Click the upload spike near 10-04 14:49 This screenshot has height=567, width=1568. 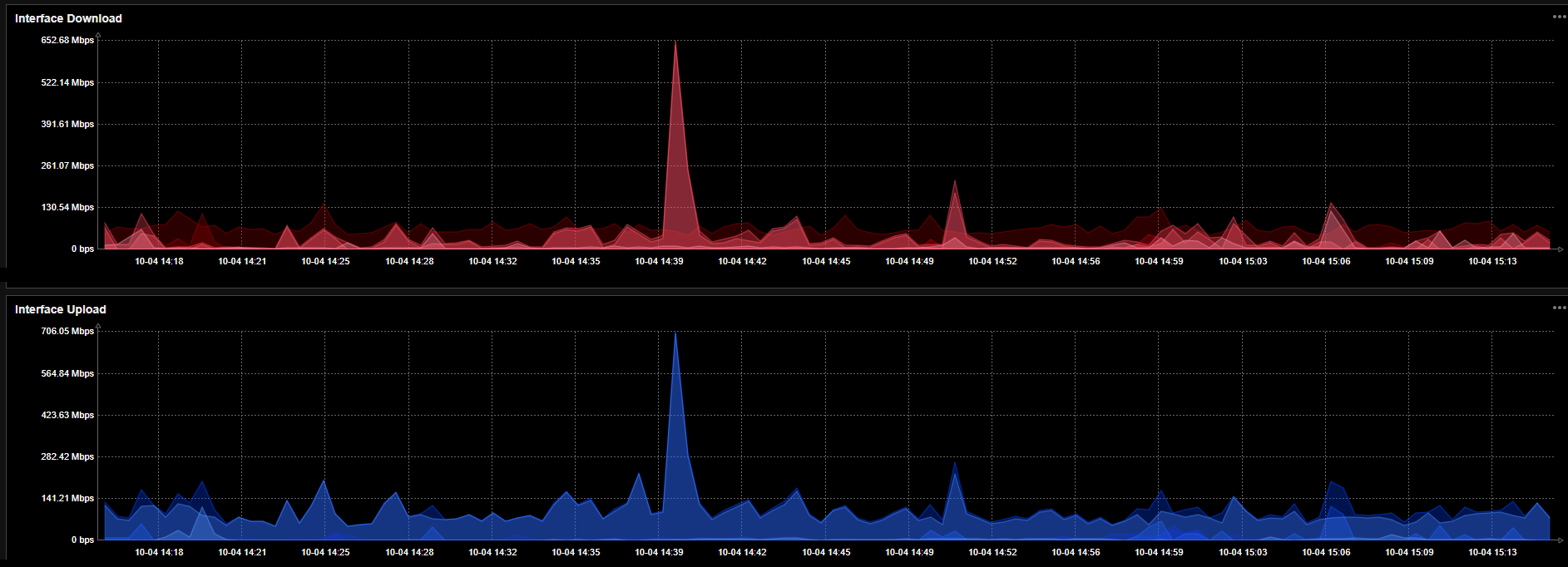coord(955,466)
